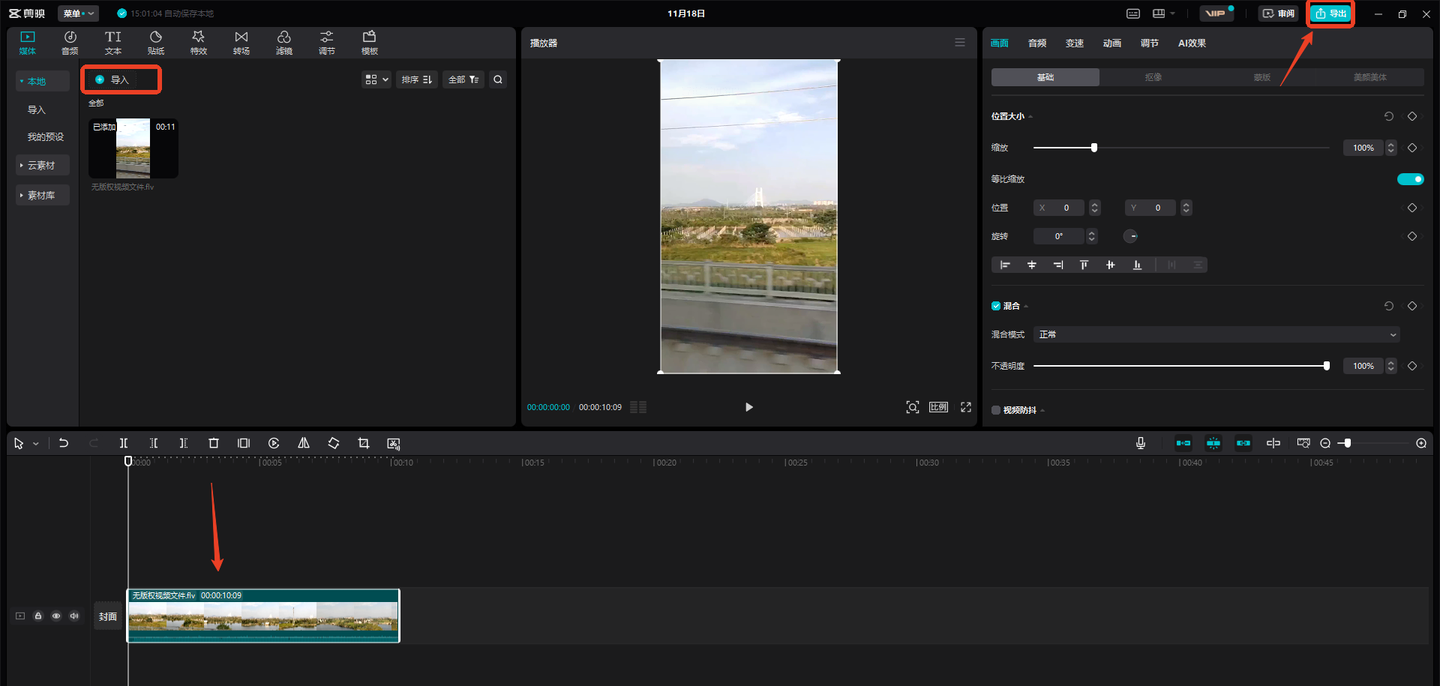The height and width of the screenshot is (686, 1440).
Task: Open the 混合模式 blend mode dropdown
Action: coord(1216,334)
